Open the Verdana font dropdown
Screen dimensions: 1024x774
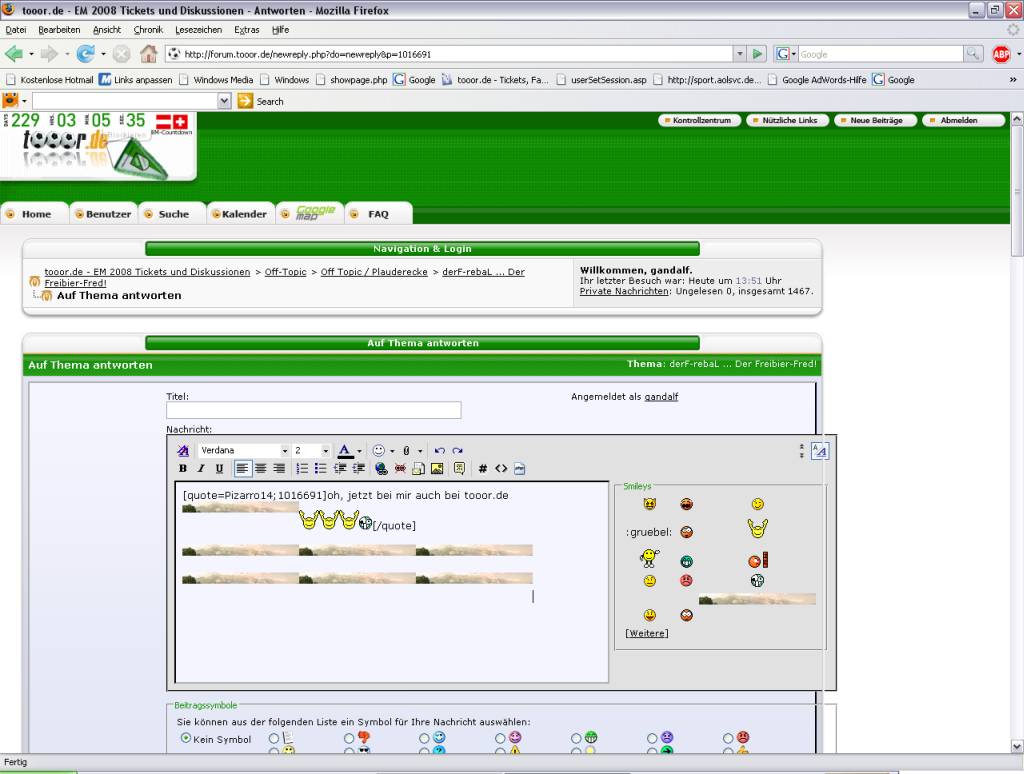tap(284, 451)
